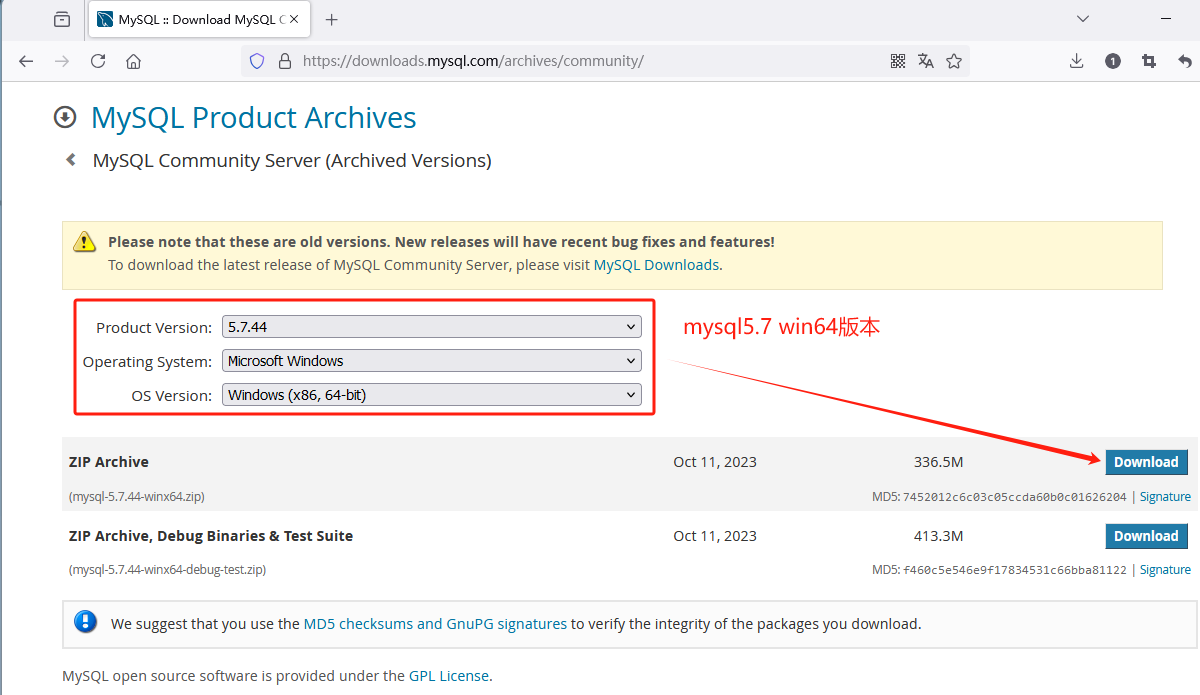
Task: Open the Product Version dropdown
Action: pyautogui.click(x=431, y=327)
